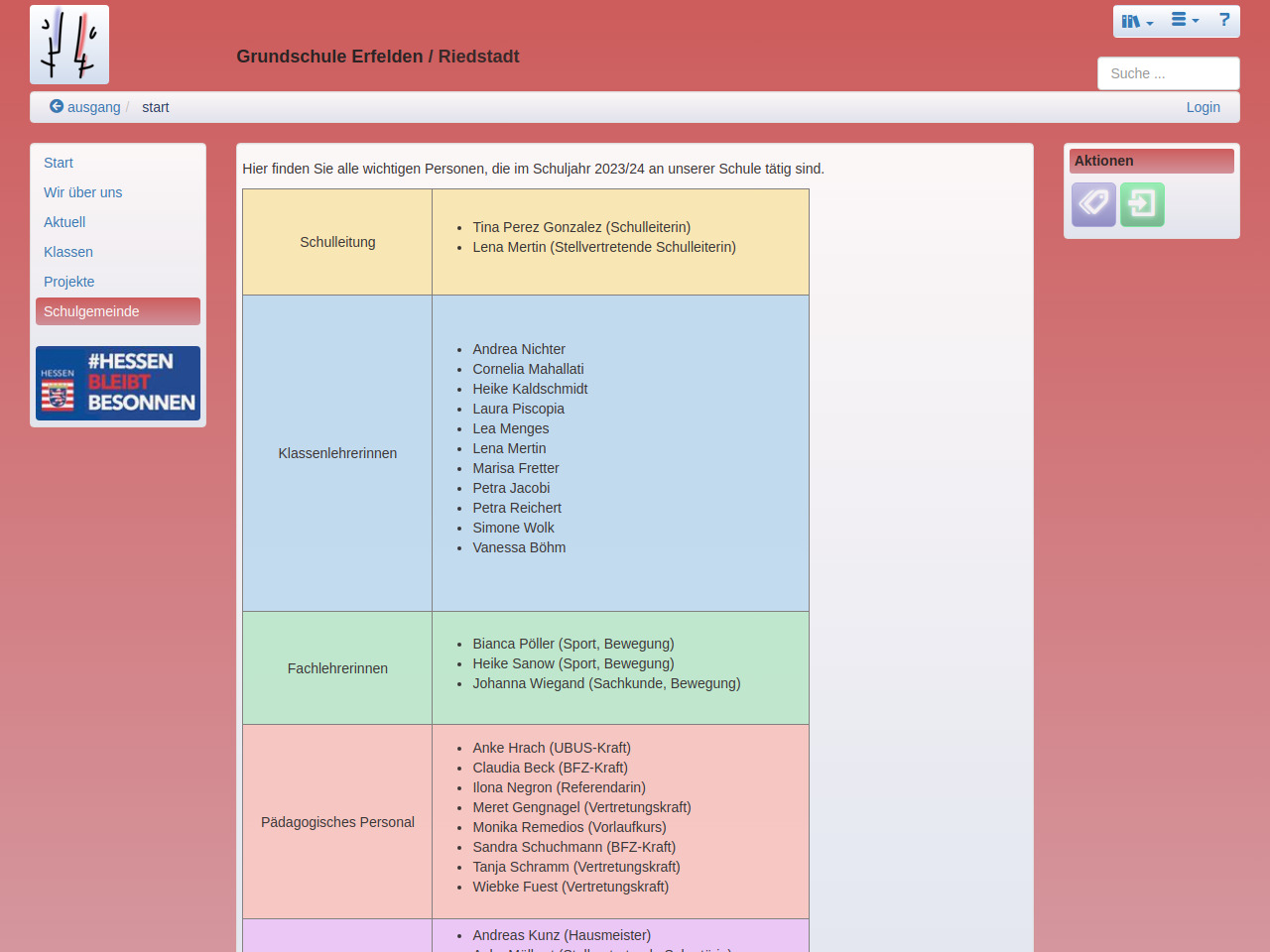
Task: Open the Klassen section
Action: coord(68,252)
